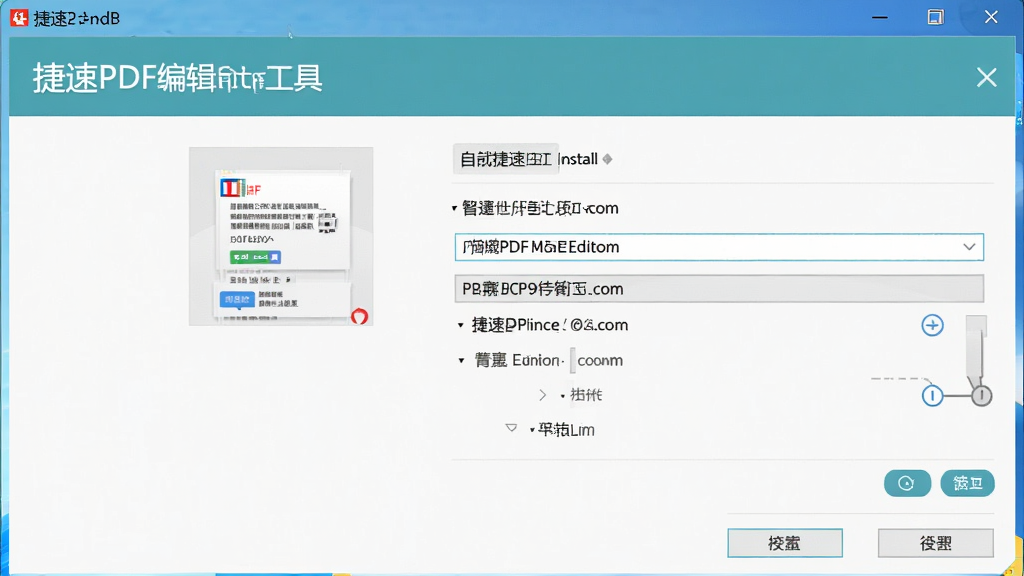Close the dialog using the teal header X
Viewport: 1024px width, 576px height.
[x=986, y=78]
